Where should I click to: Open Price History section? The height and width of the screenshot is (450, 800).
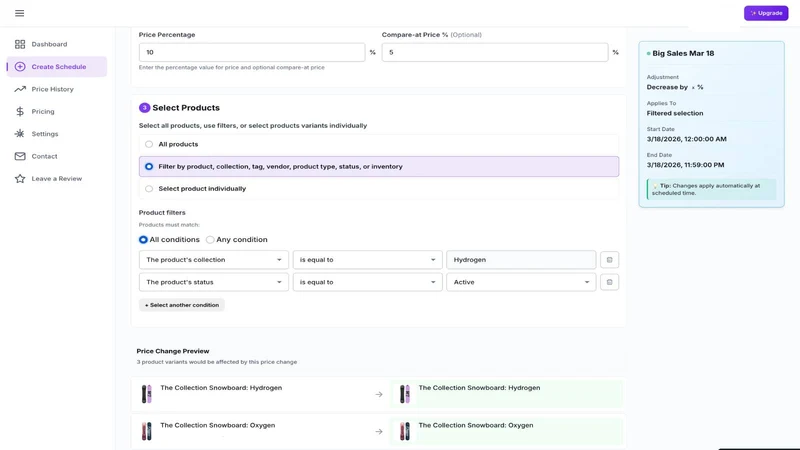[x=57, y=89]
